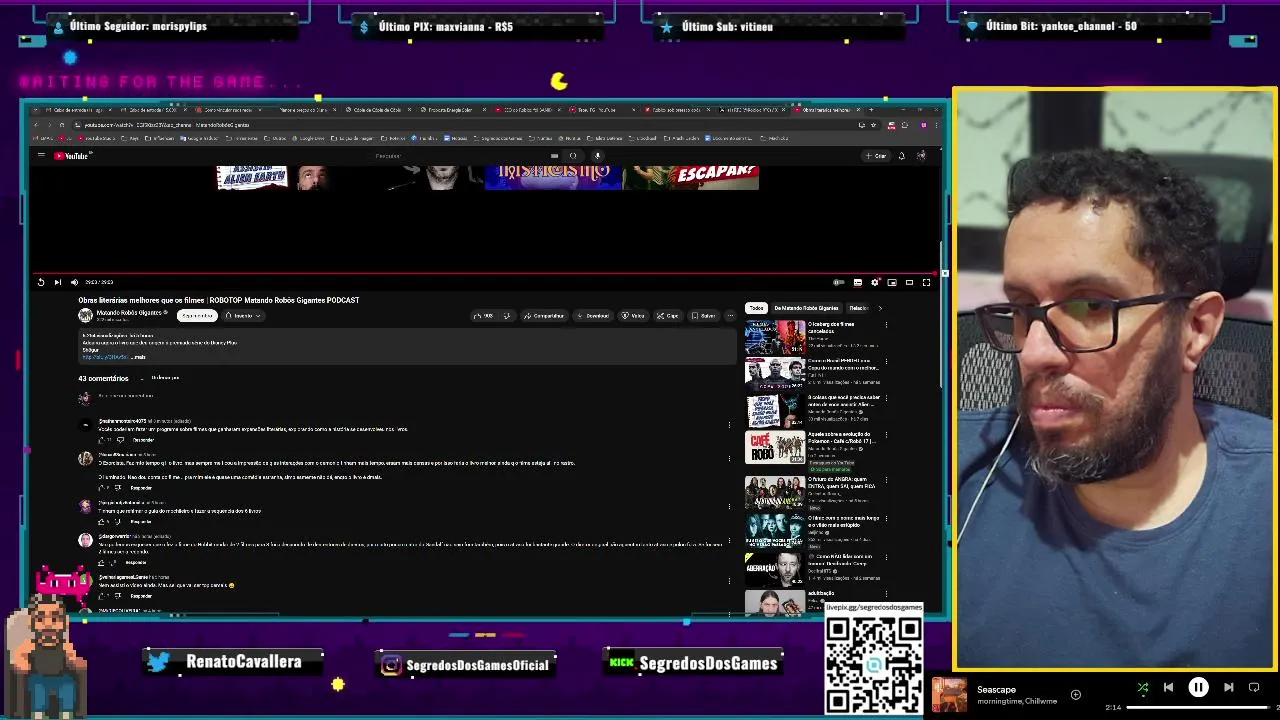1280x720 pixels.
Task: Click the Seascape album art thumbnail
Action: [949, 695]
